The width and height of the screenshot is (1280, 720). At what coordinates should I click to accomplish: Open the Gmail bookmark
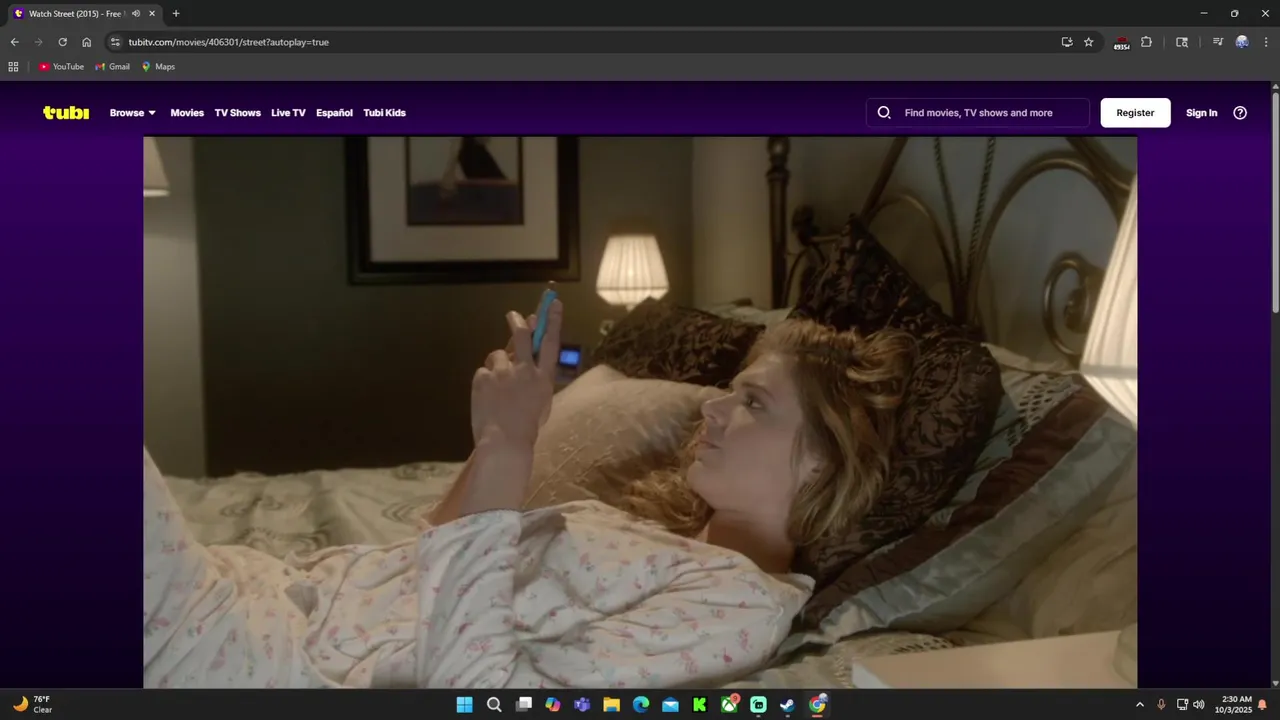point(113,67)
